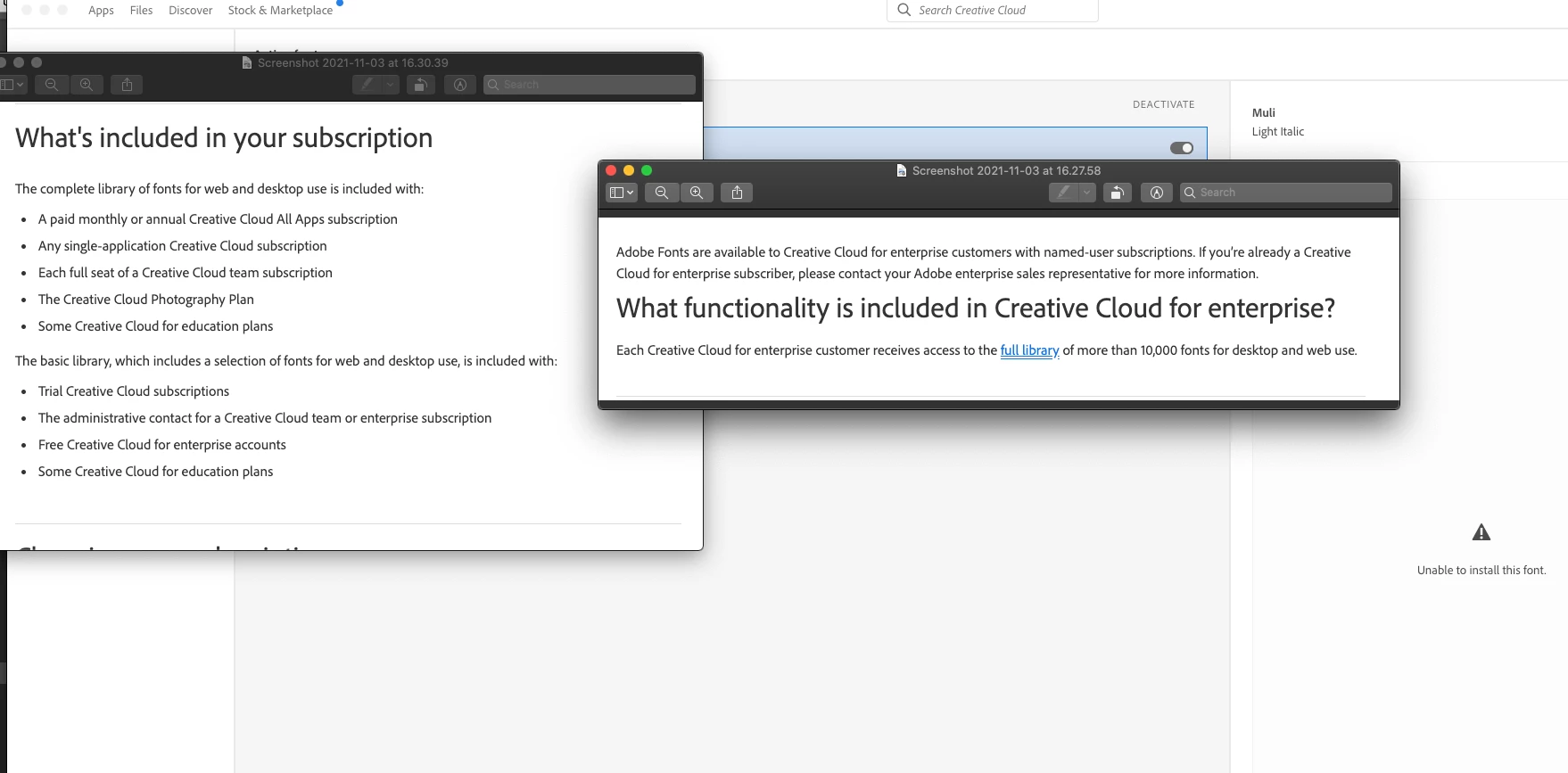The width and height of the screenshot is (1568, 773).
Task: Zoom in in Screenshot 16.30.39 window
Action: [x=87, y=85]
